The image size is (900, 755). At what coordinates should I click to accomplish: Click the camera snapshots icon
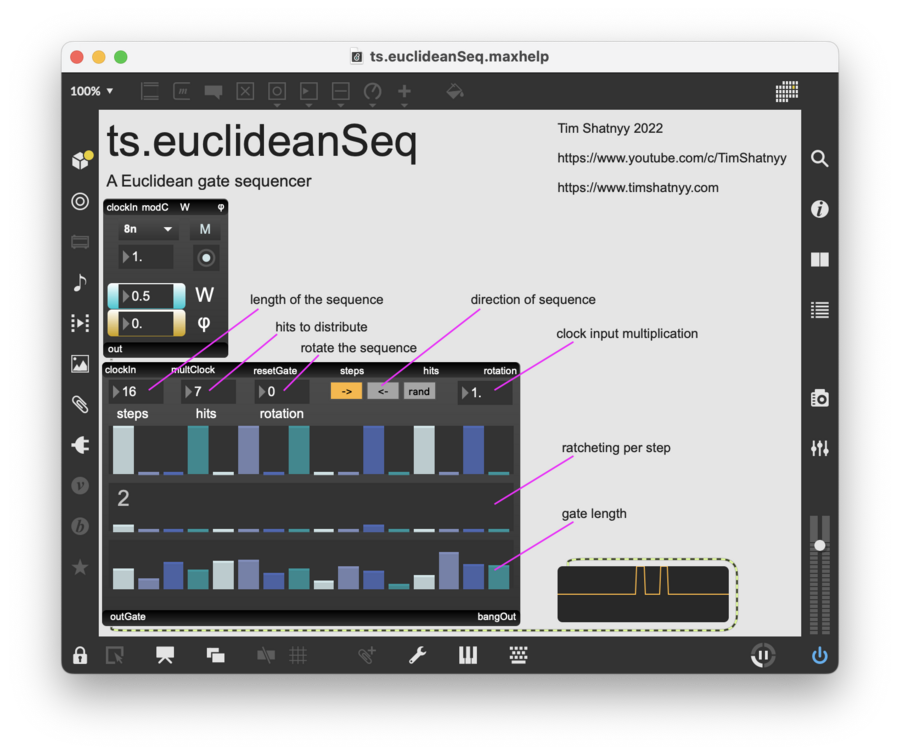[819, 399]
